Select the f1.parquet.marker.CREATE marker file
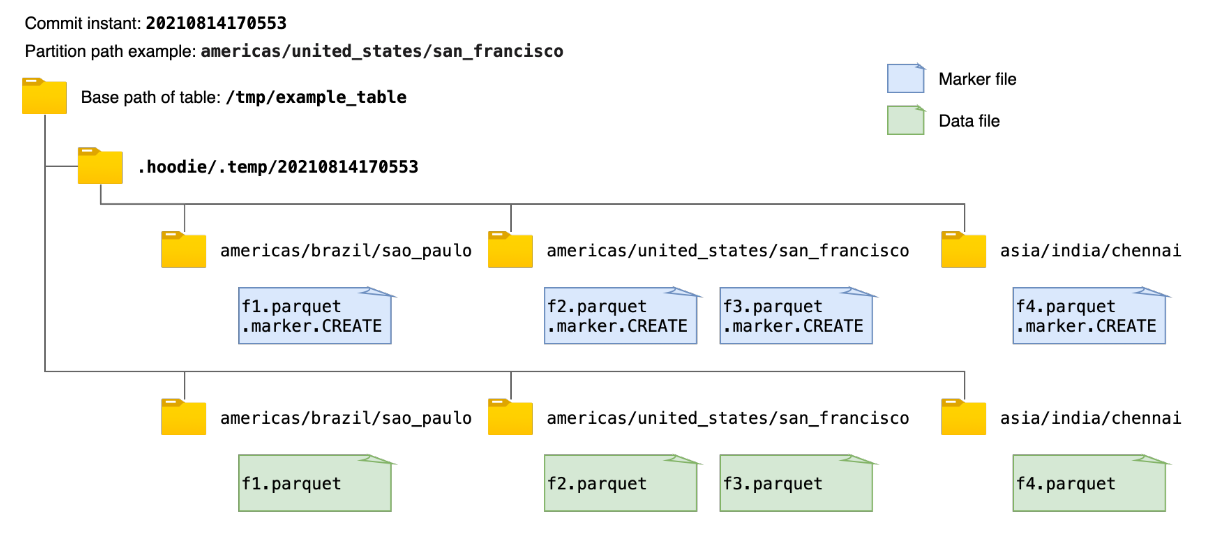 pos(314,316)
